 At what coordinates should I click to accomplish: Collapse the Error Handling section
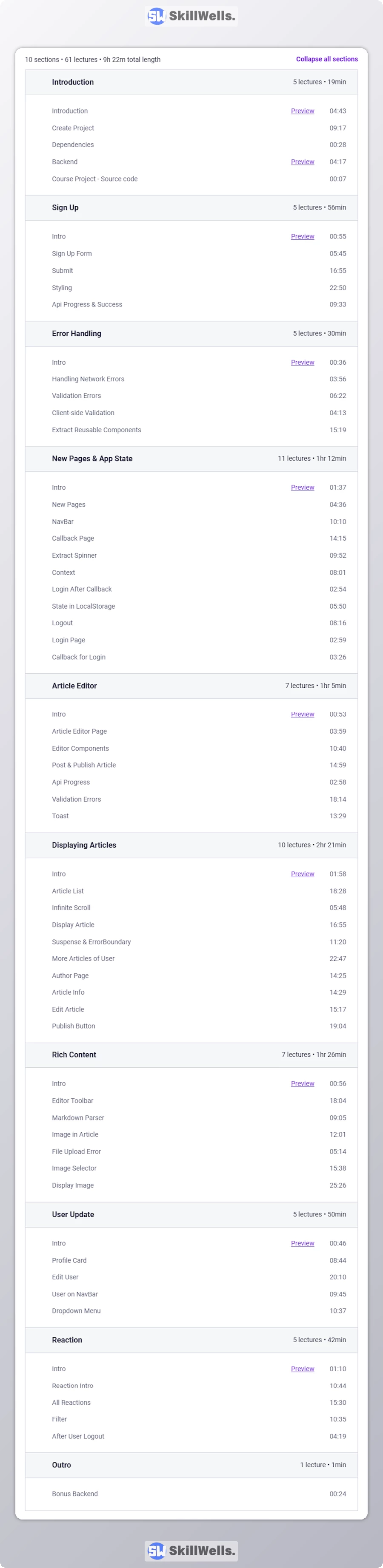[191, 333]
